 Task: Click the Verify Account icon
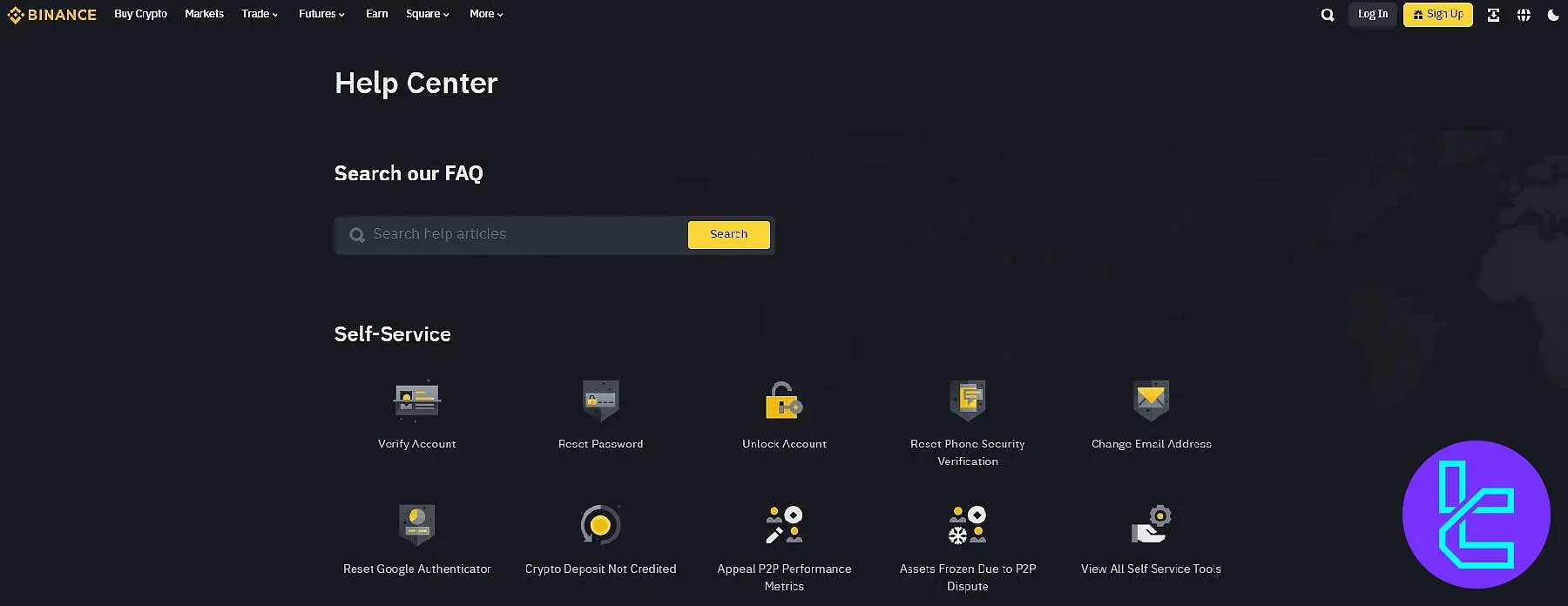[x=416, y=401]
